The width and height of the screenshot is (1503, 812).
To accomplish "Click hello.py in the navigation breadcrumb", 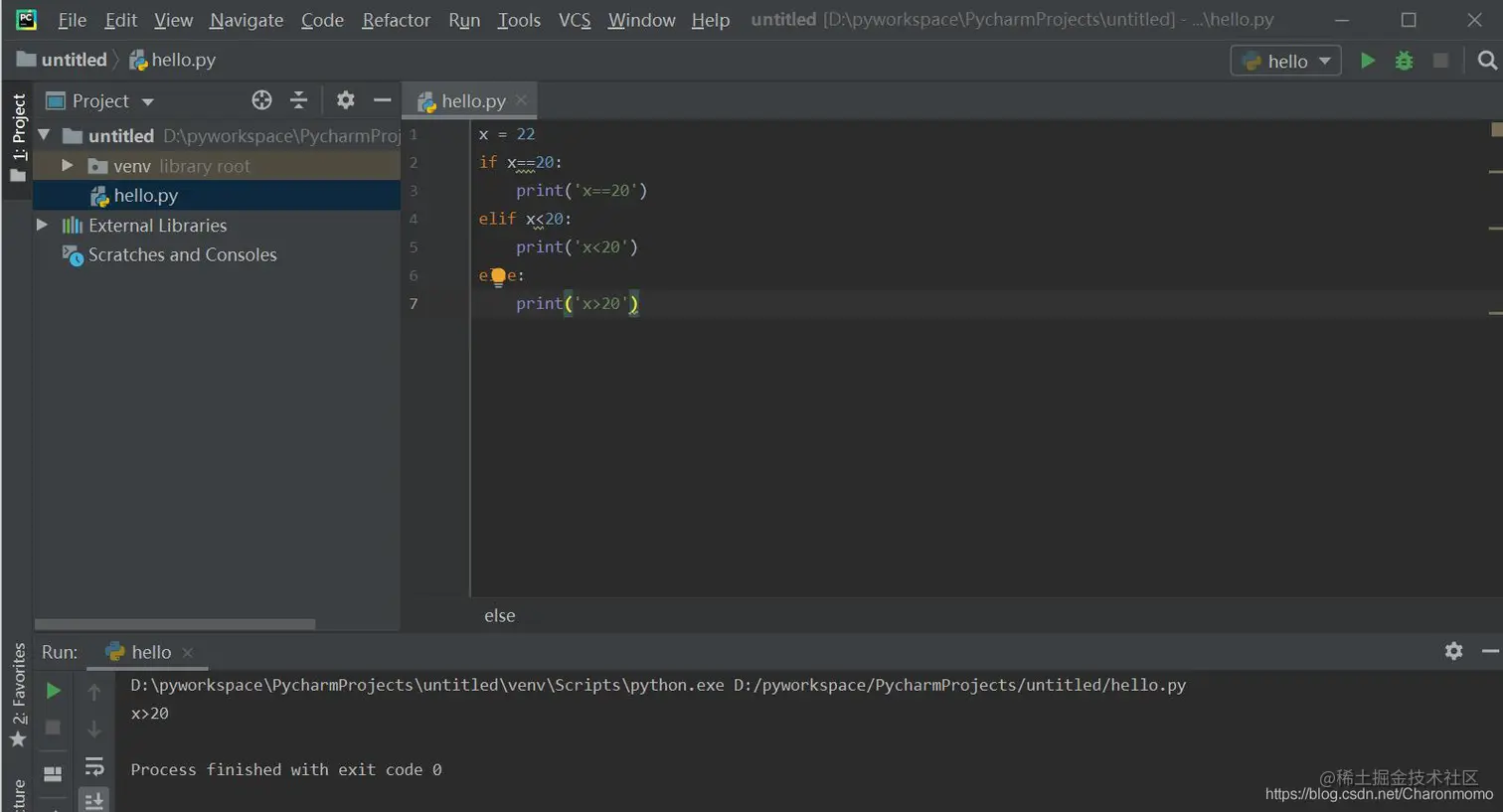I will (172, 60).
